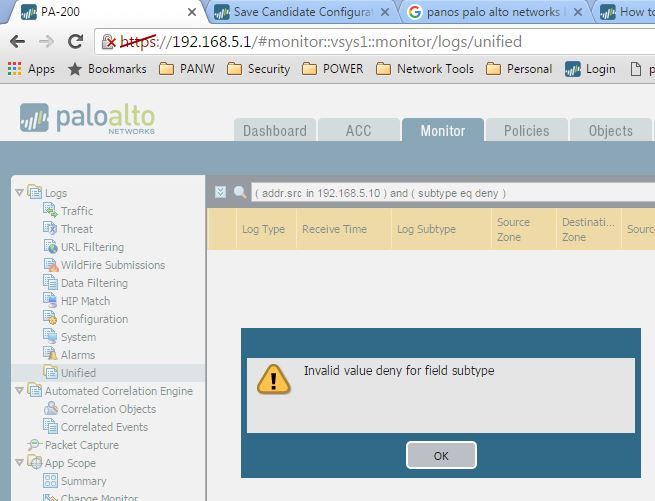655x501 pixels.
Task: Click the System log icon
Action: (51, 336)
